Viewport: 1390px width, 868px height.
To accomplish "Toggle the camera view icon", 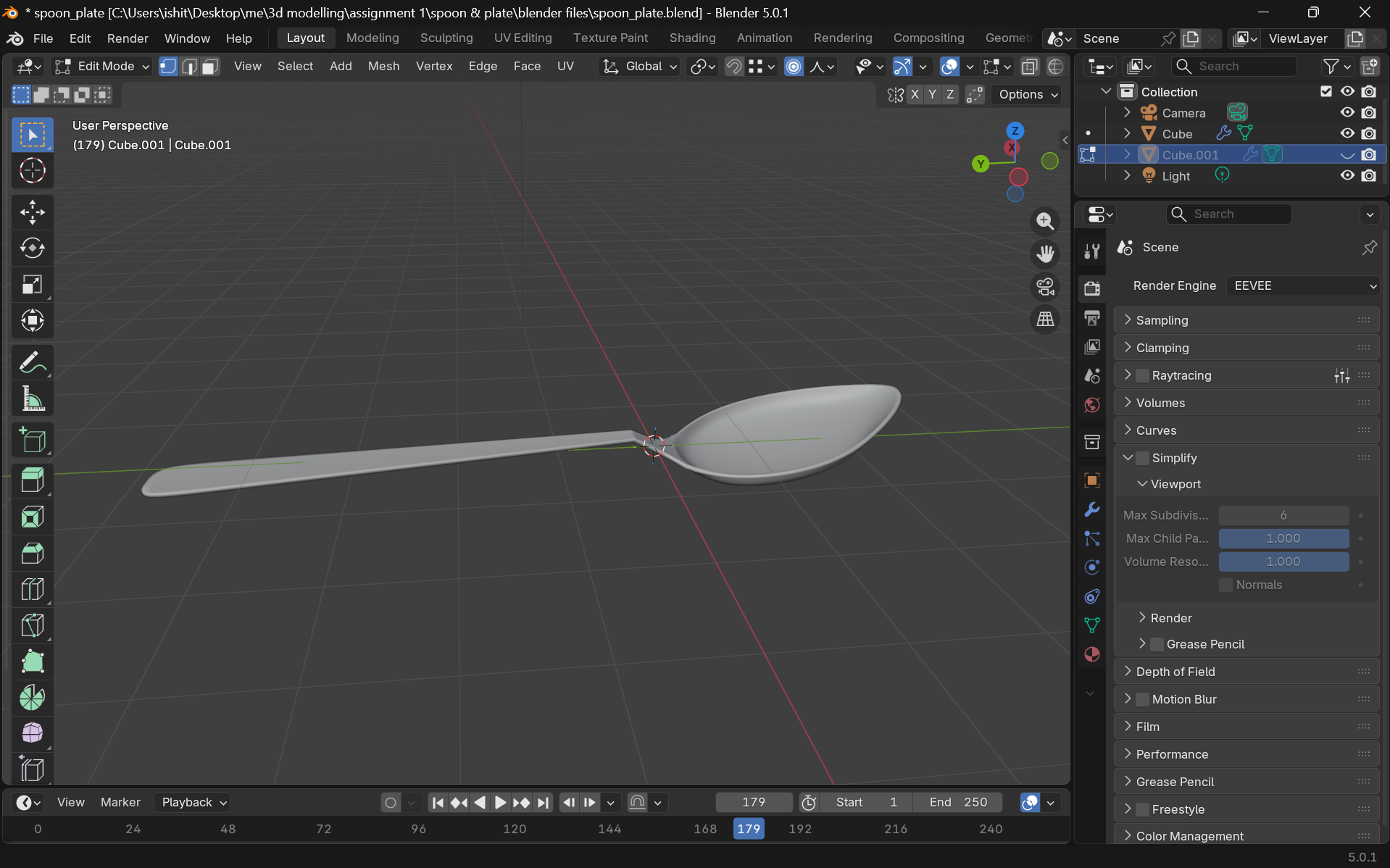I will pos(1045,287).
